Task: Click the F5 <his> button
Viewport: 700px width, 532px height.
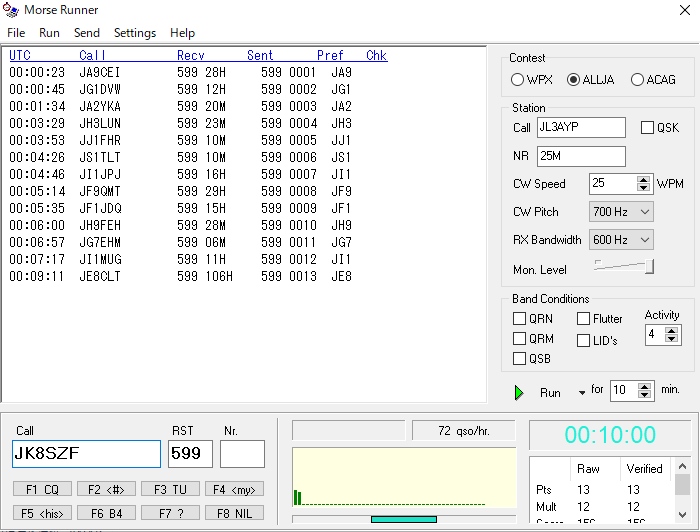Action: click(42, 513)
